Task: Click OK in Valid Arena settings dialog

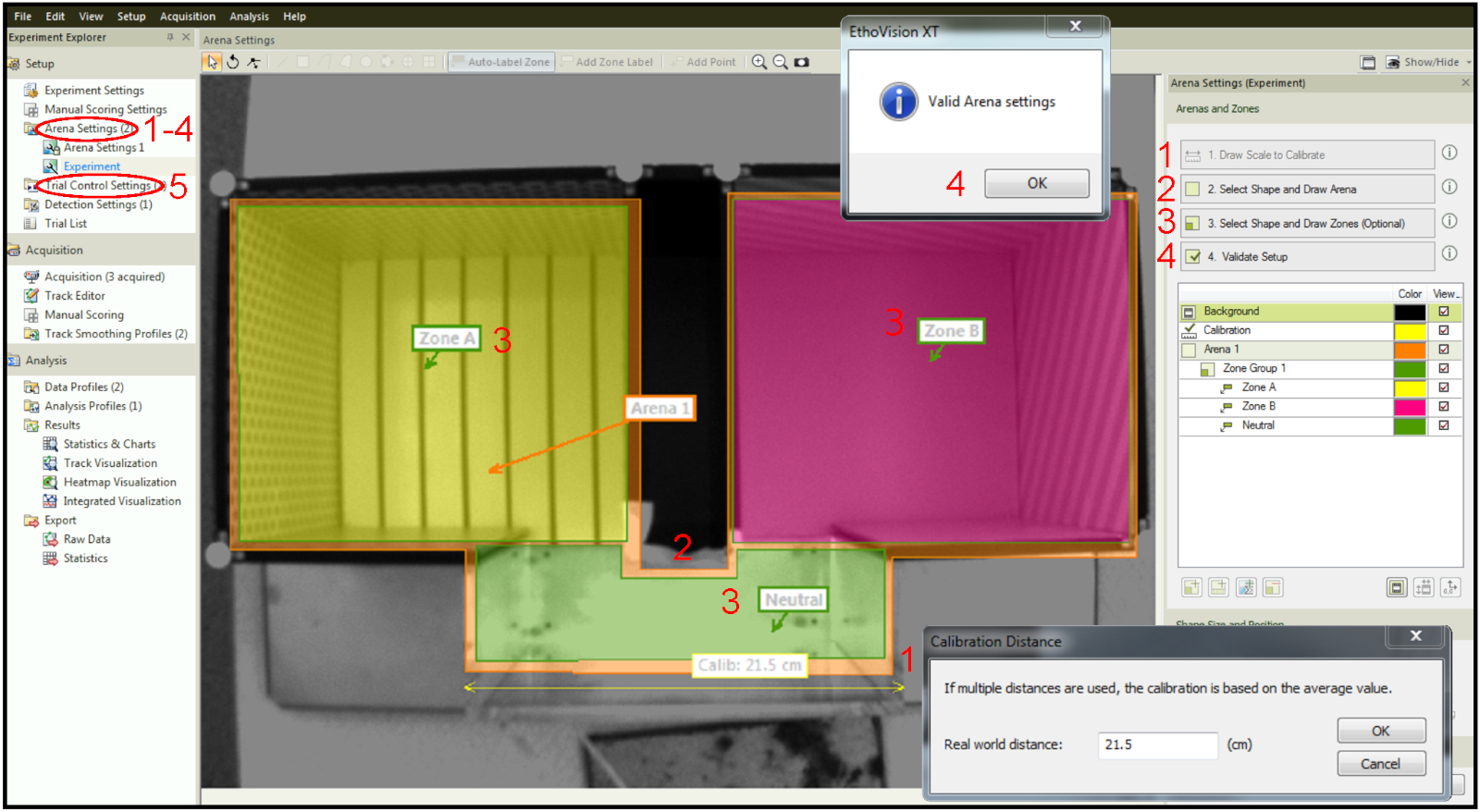Action: (x=1037, y=183)
